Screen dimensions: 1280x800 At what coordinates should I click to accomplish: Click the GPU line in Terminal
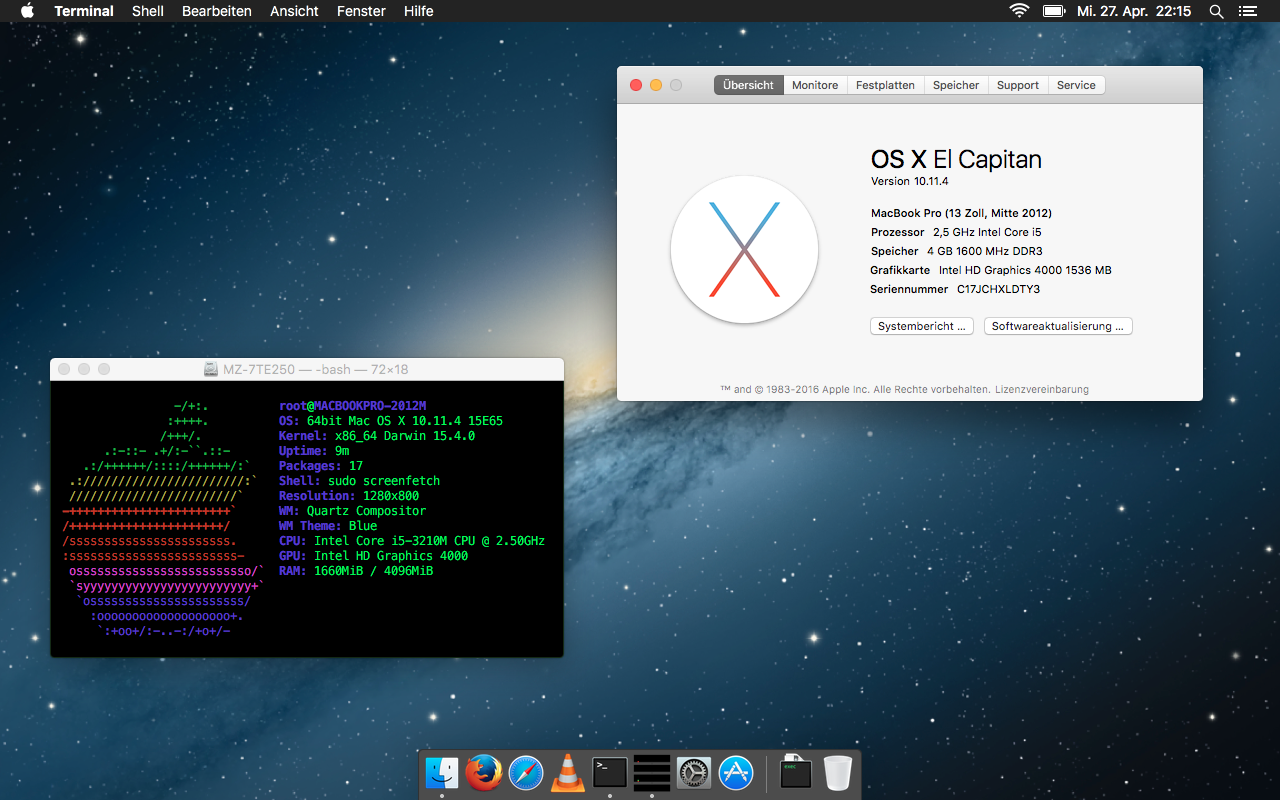click(373, 555)
